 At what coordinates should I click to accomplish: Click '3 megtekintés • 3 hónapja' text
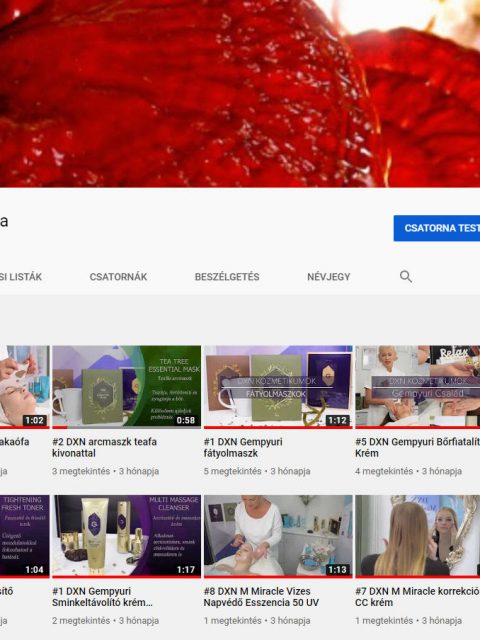click(105, 471)
